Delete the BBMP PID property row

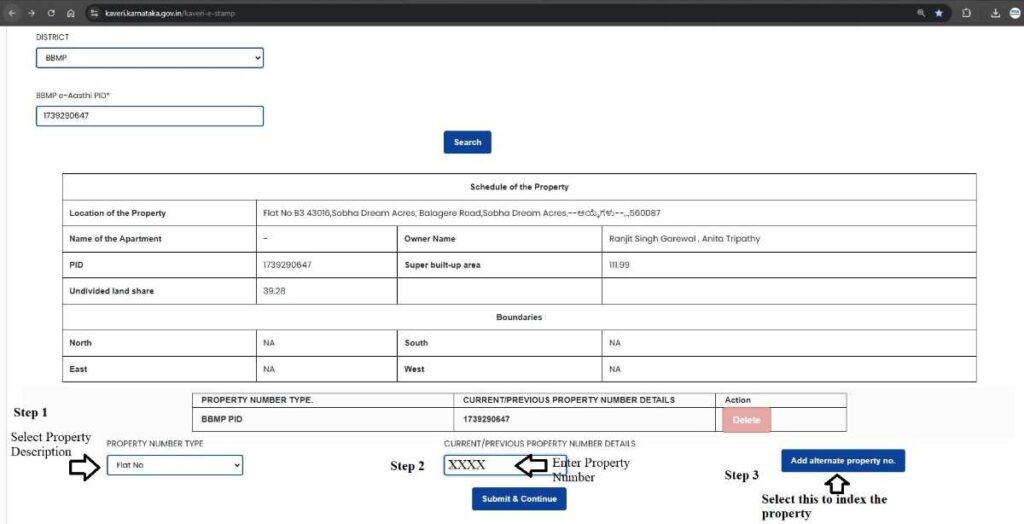(x=746, y=420)
